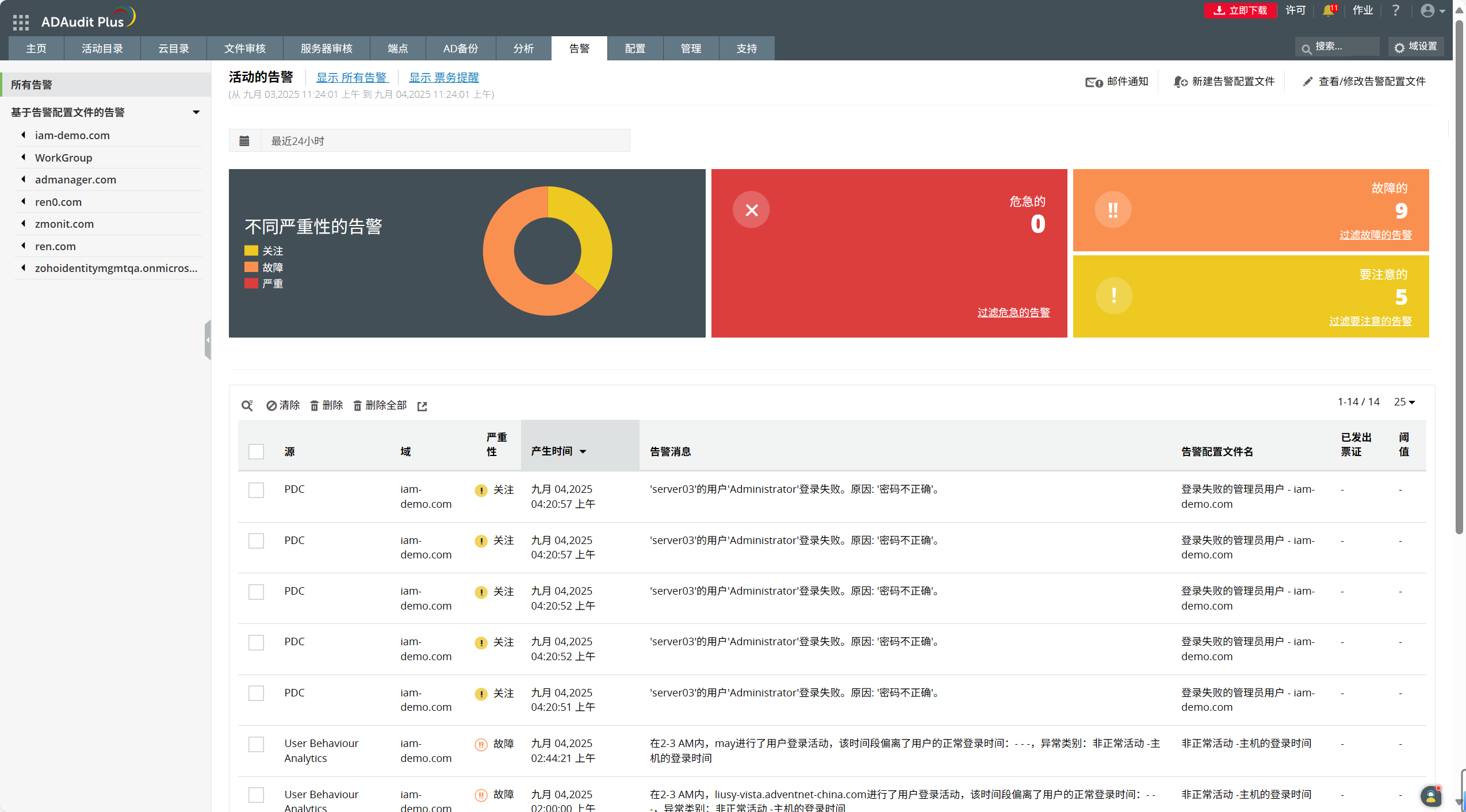Click the 立即下载 download button
The height and width of the screenshot is (812, 1466).
coord(1239,10)
